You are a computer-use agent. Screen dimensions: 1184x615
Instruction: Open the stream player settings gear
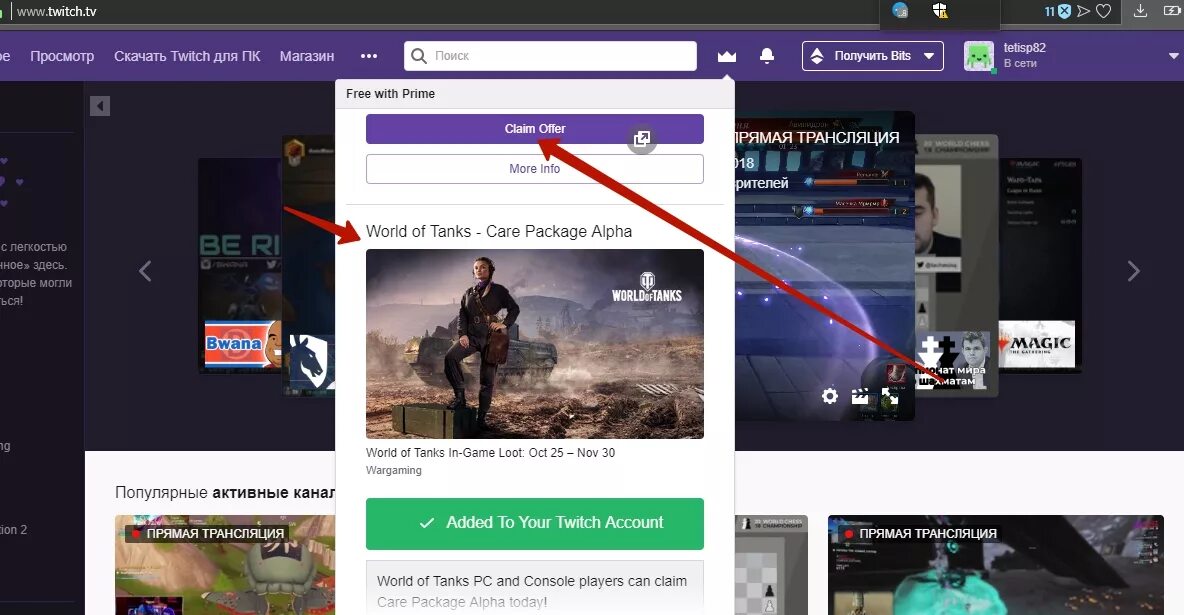point(829,396)
